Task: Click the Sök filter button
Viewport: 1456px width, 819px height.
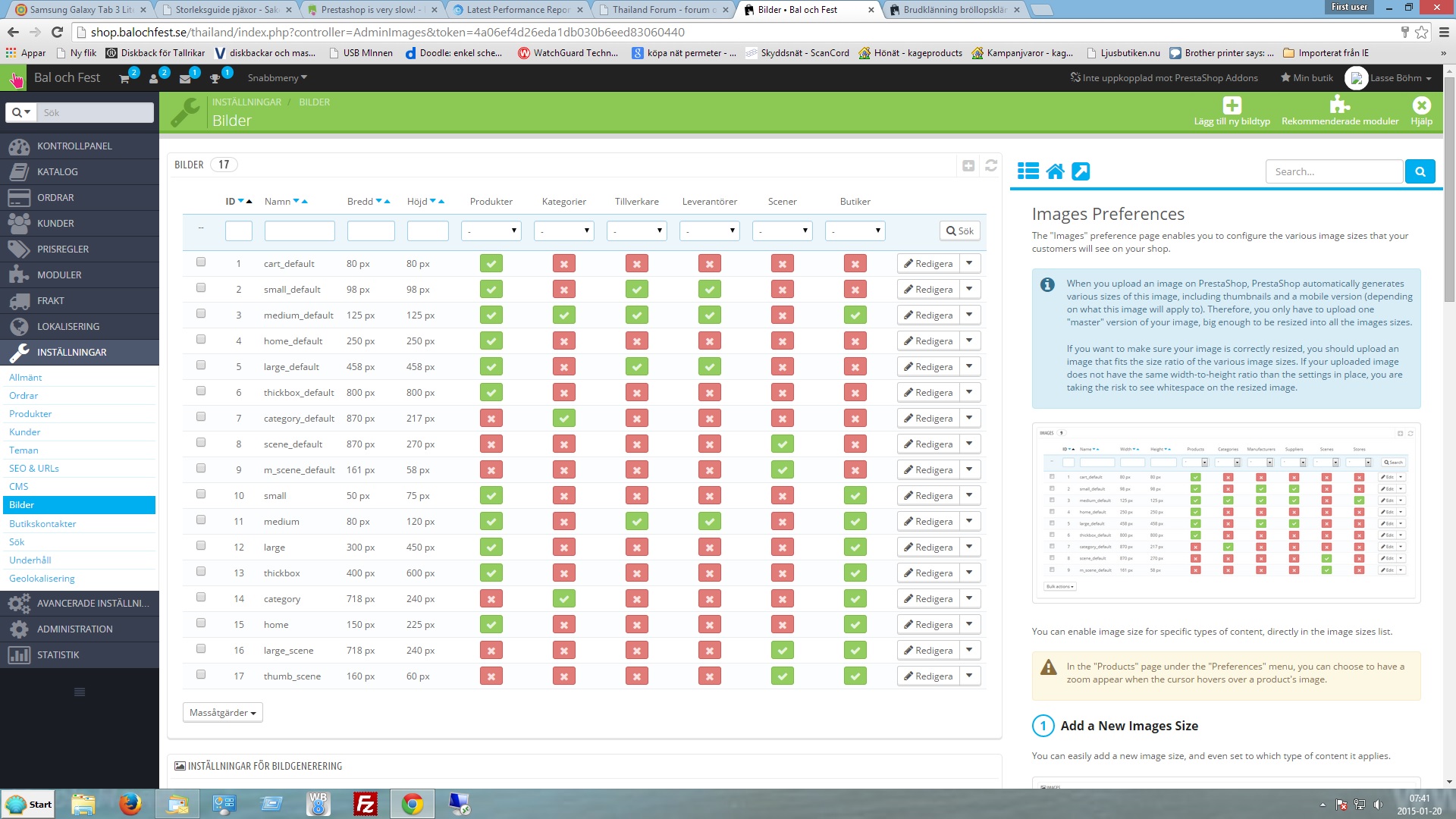Action: pyautogui.click(x=959, y=231)
